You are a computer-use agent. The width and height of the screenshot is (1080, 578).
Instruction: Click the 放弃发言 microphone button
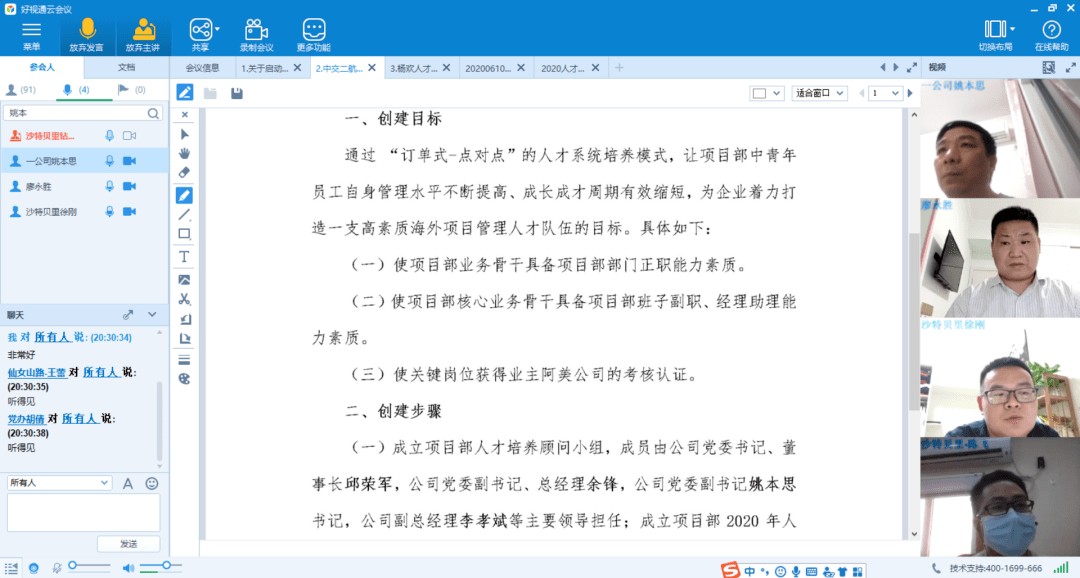(x=87, y=36)
